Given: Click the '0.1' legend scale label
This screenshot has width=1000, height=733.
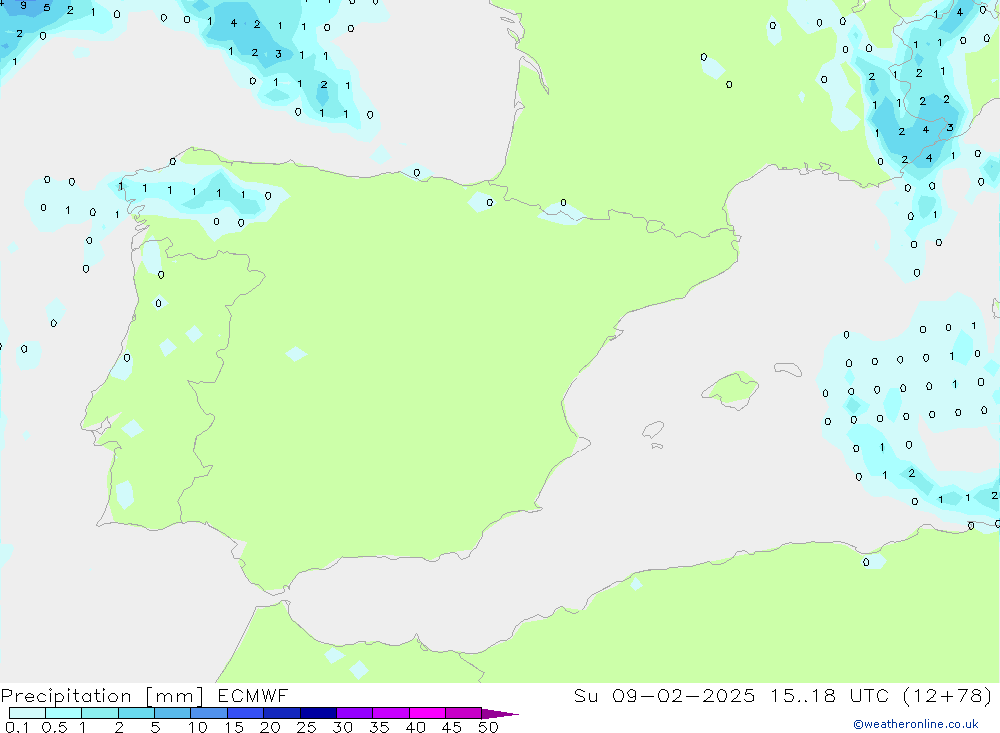Looking at the screenshot, I should pos(17,727).
